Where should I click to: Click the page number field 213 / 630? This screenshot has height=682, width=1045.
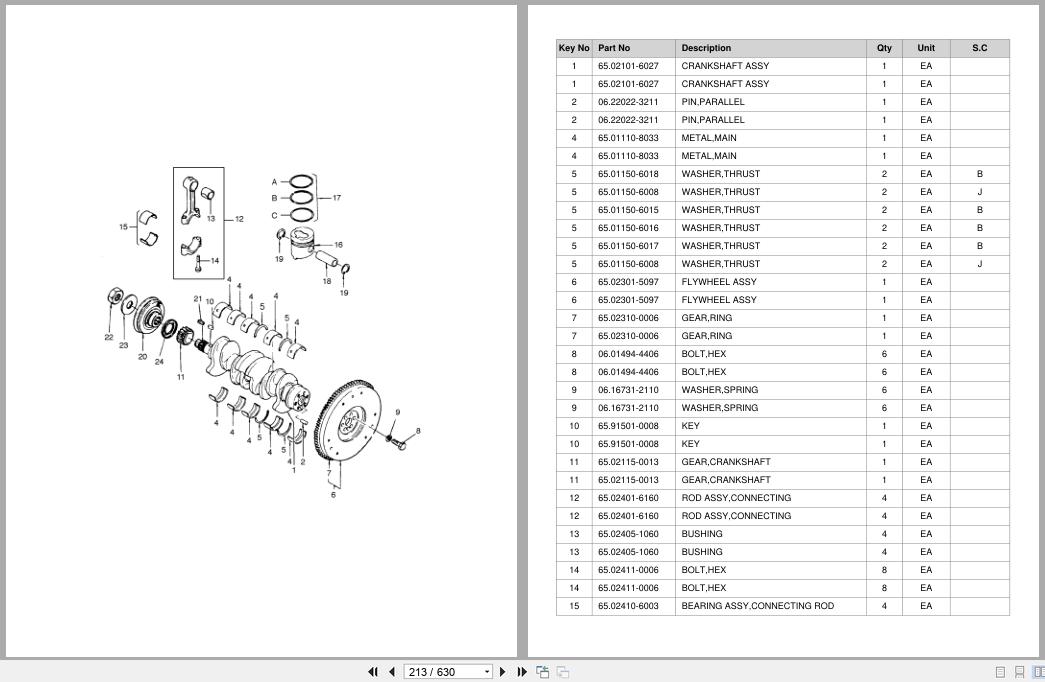pos(443,672)
